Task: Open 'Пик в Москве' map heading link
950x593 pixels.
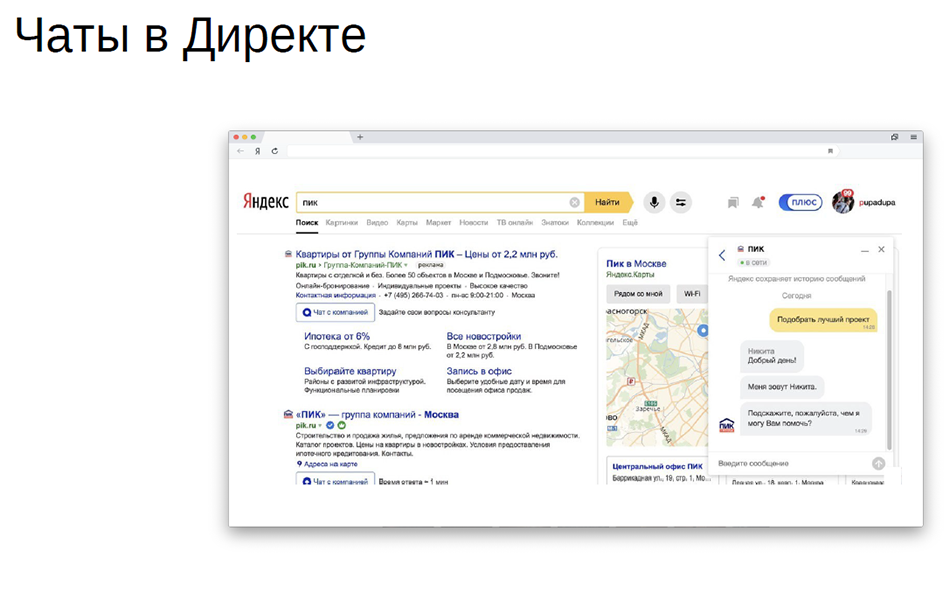Action: (x=636, y=263)
